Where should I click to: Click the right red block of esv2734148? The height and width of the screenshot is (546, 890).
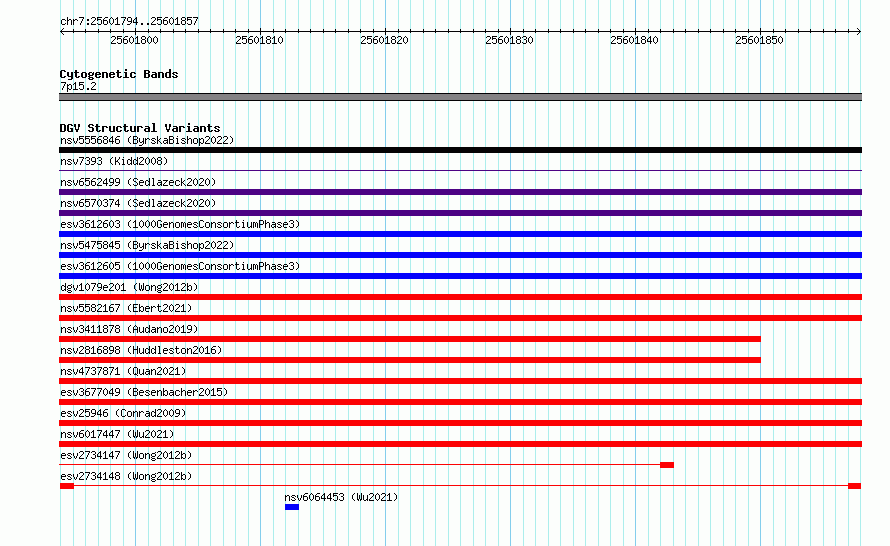855,486
